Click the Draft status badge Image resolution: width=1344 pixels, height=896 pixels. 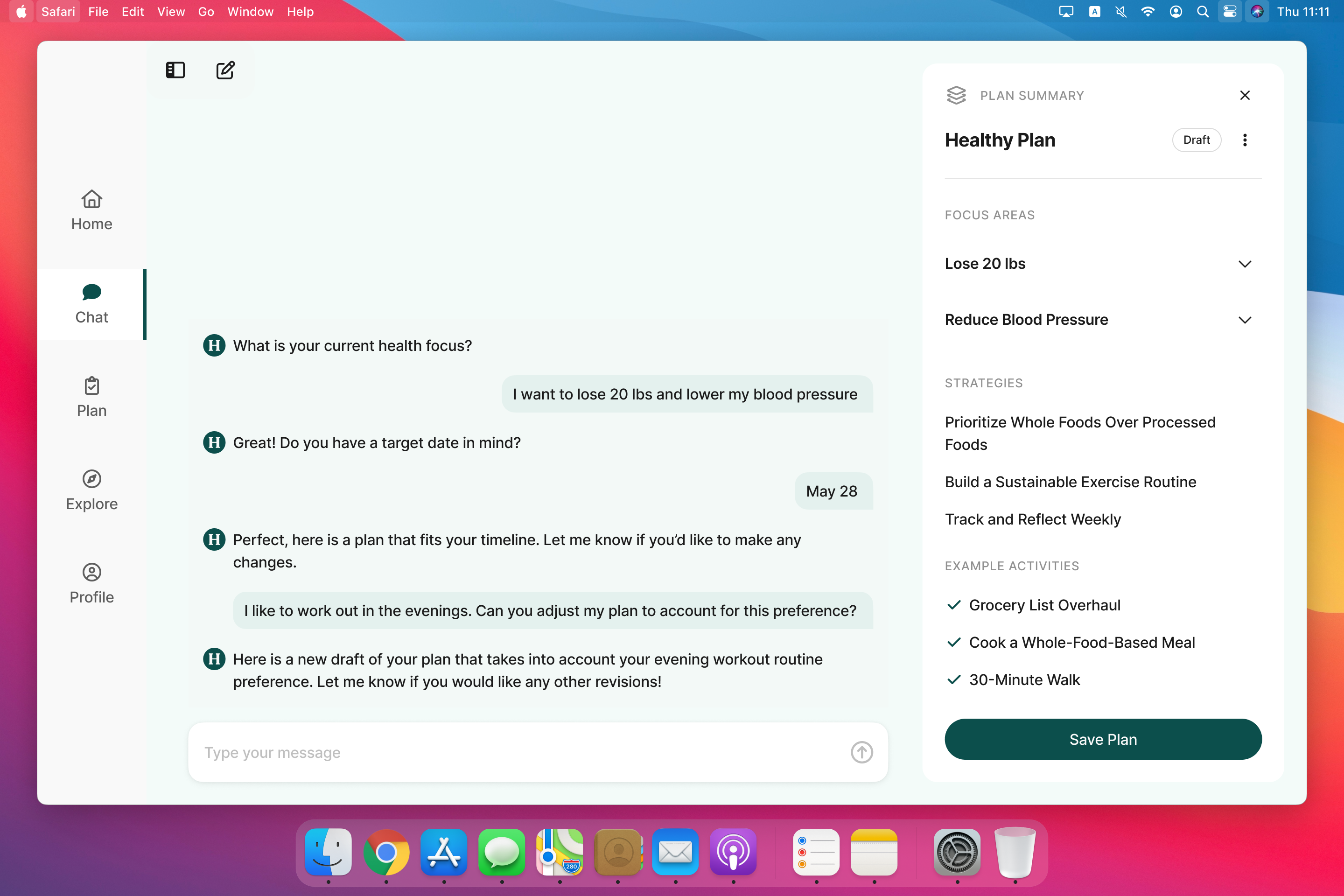coord(1197,140)
